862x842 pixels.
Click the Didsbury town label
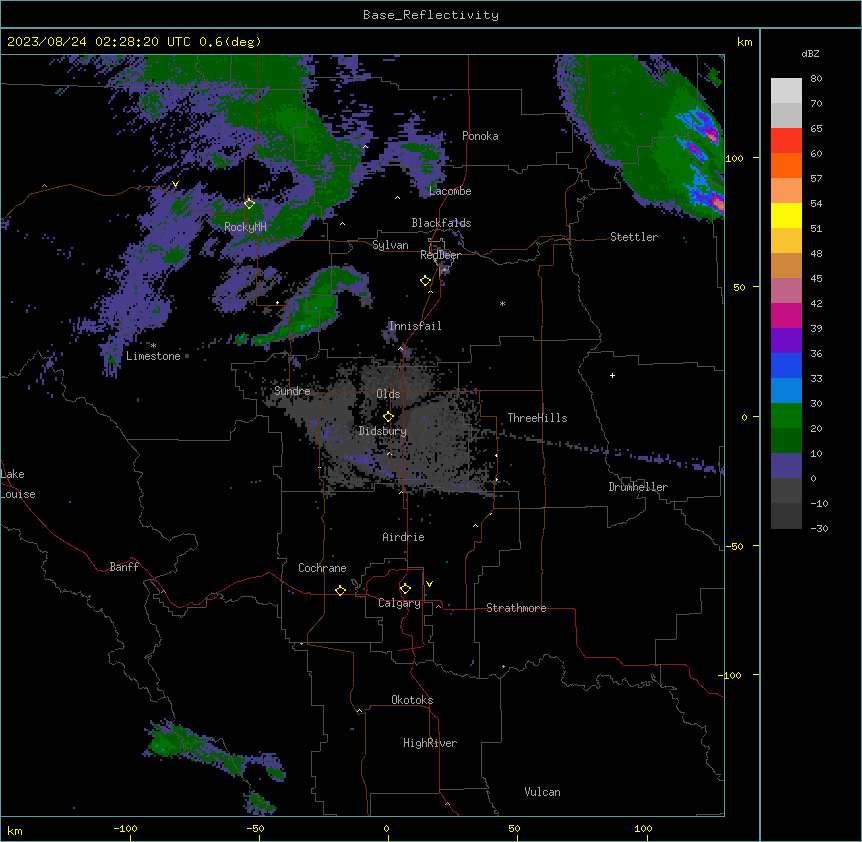pos(383,431)
